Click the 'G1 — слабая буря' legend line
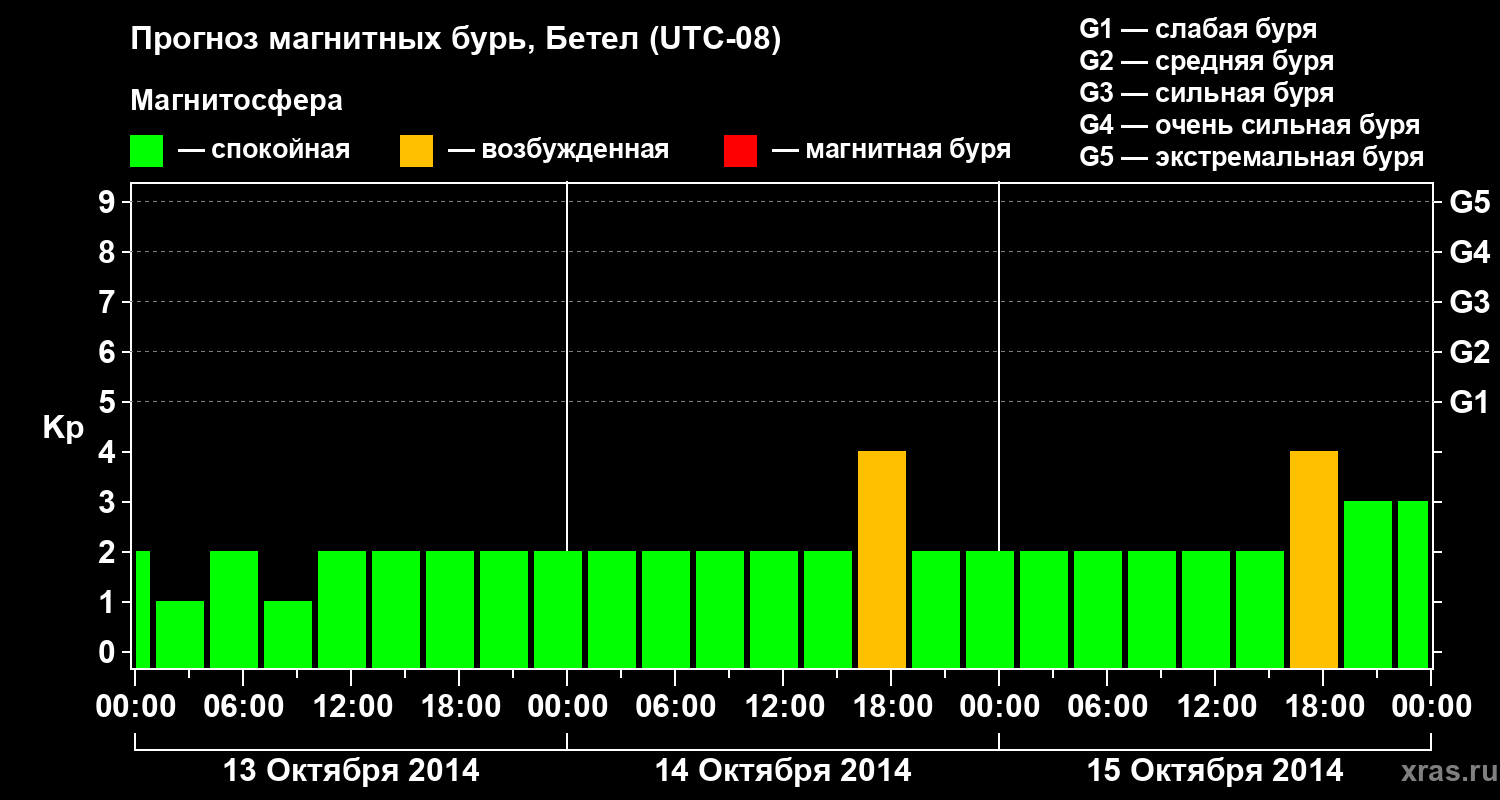This screenshot has height=800, width=1500. pos(1198,28)
